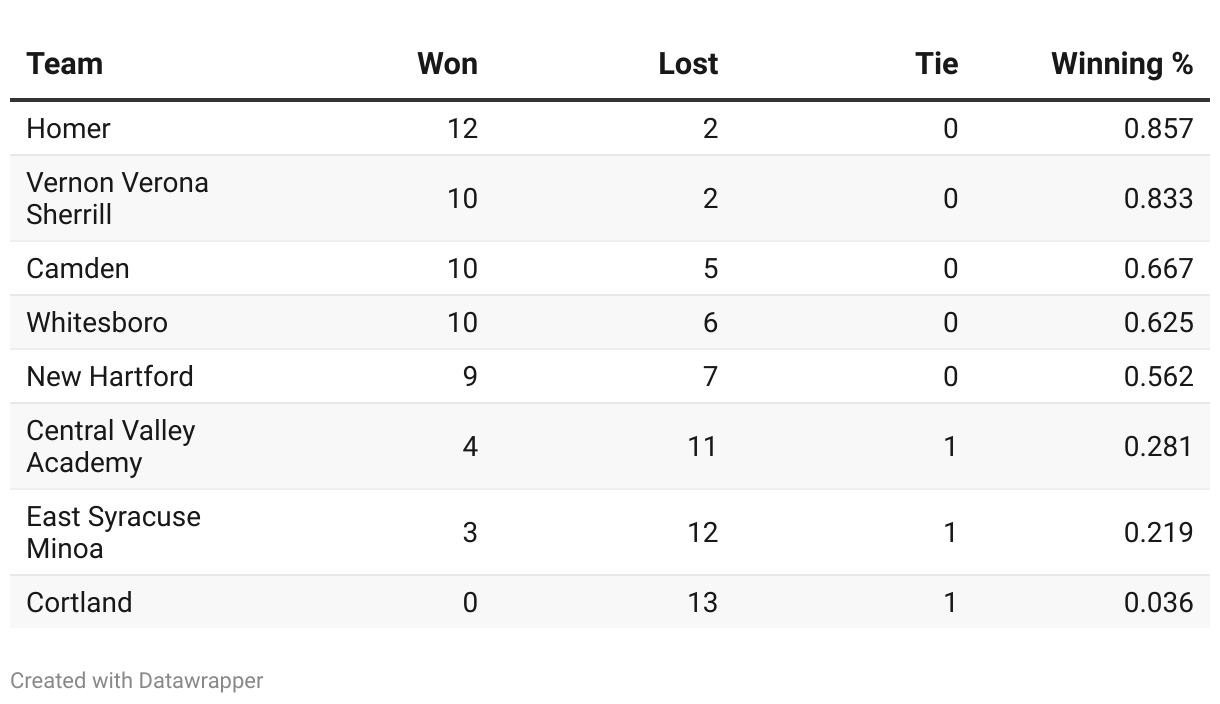This screenshot has height=704, width=1220.
Task: Select the Winning % column header
Action: click(1121, 64)
